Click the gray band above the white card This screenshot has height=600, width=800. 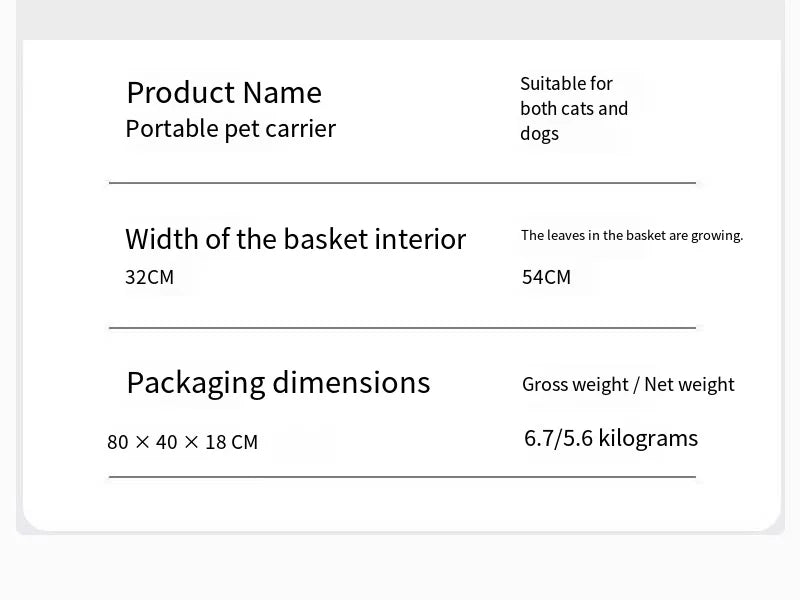[400, 18]
